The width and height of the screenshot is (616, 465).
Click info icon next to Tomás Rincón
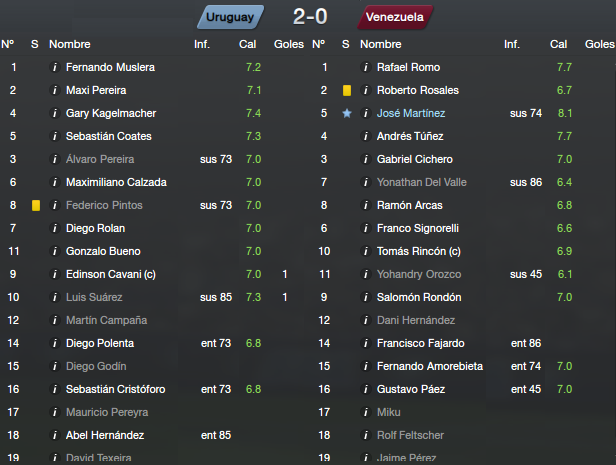coord(366,251)
